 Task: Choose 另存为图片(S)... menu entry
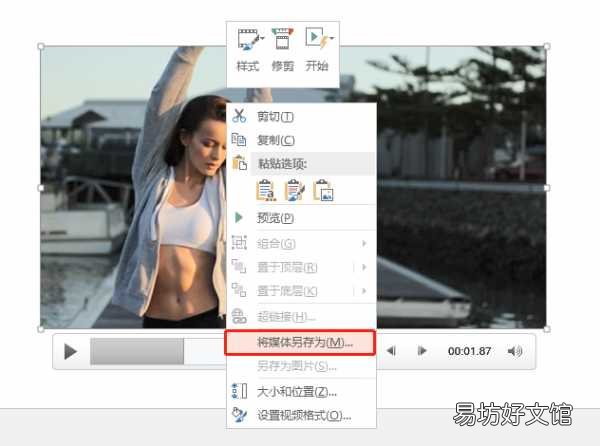pos(302,366)
